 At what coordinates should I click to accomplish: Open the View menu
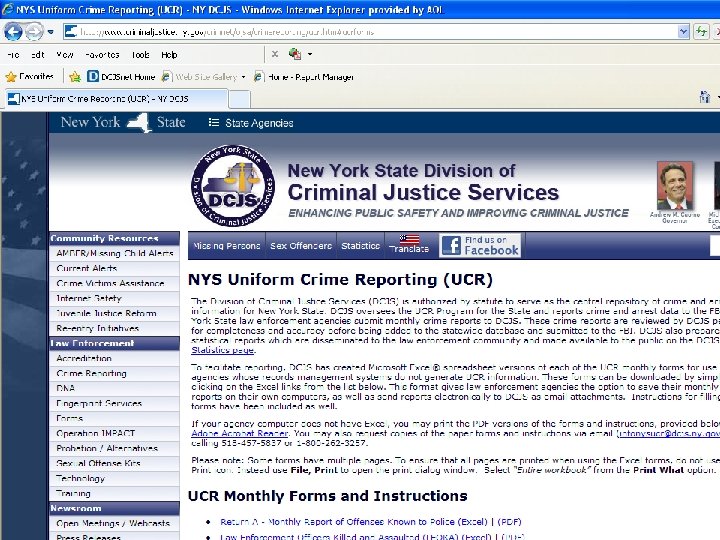coord(65,55)
